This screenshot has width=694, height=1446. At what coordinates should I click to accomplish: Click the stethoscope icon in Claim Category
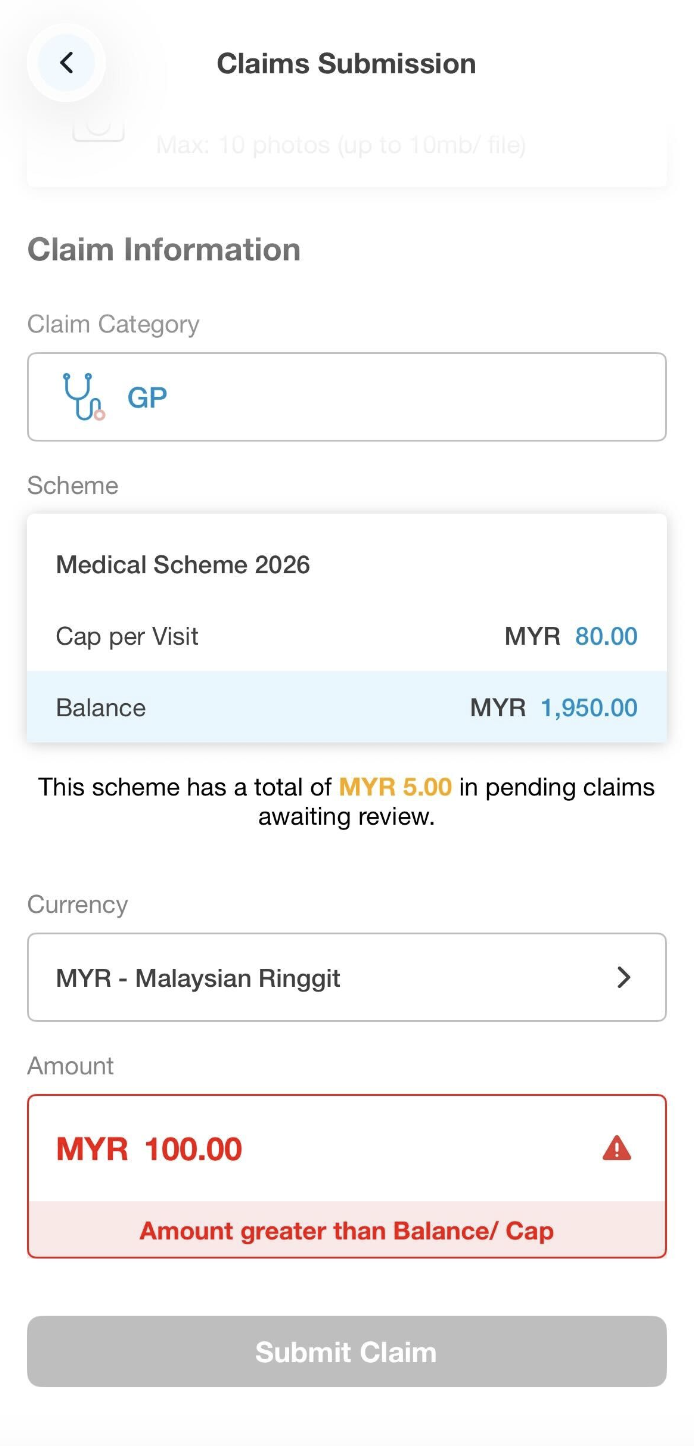pos(83,397)
